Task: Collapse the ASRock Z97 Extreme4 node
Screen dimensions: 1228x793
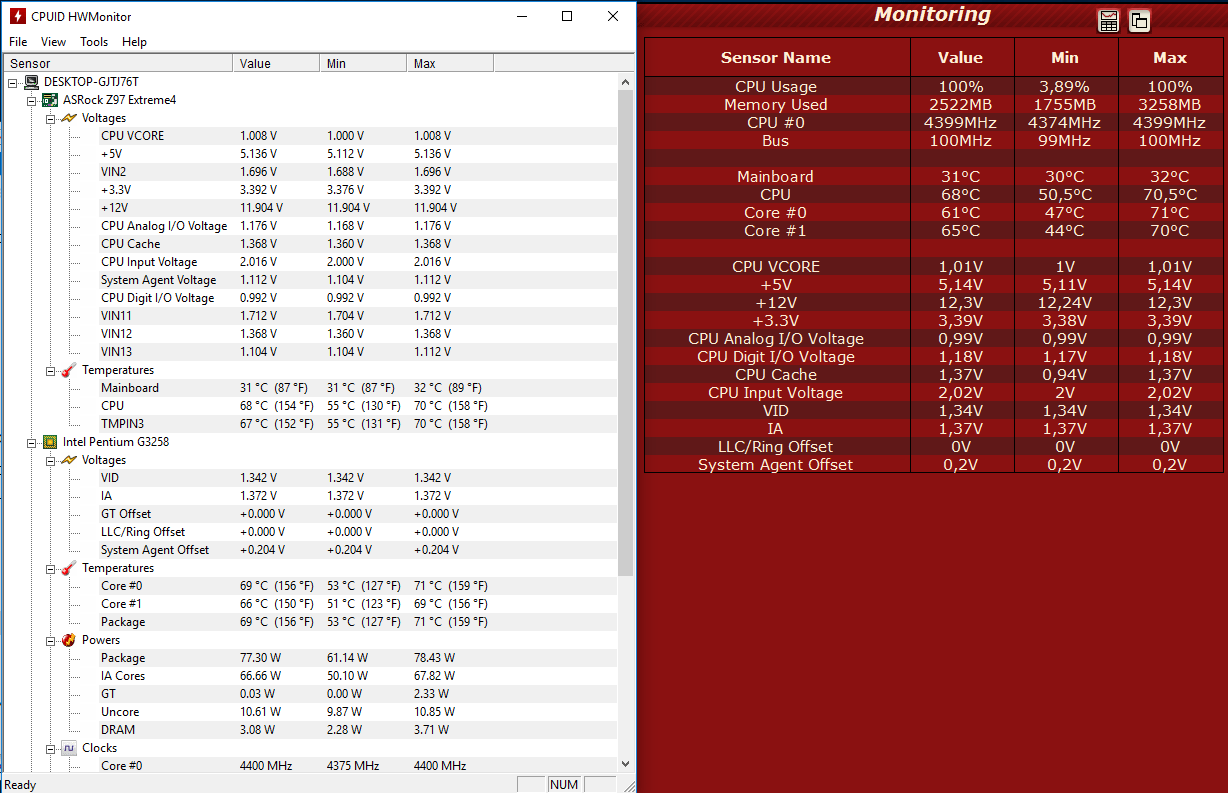Action: pyautogui.click(x=32, y=100)
